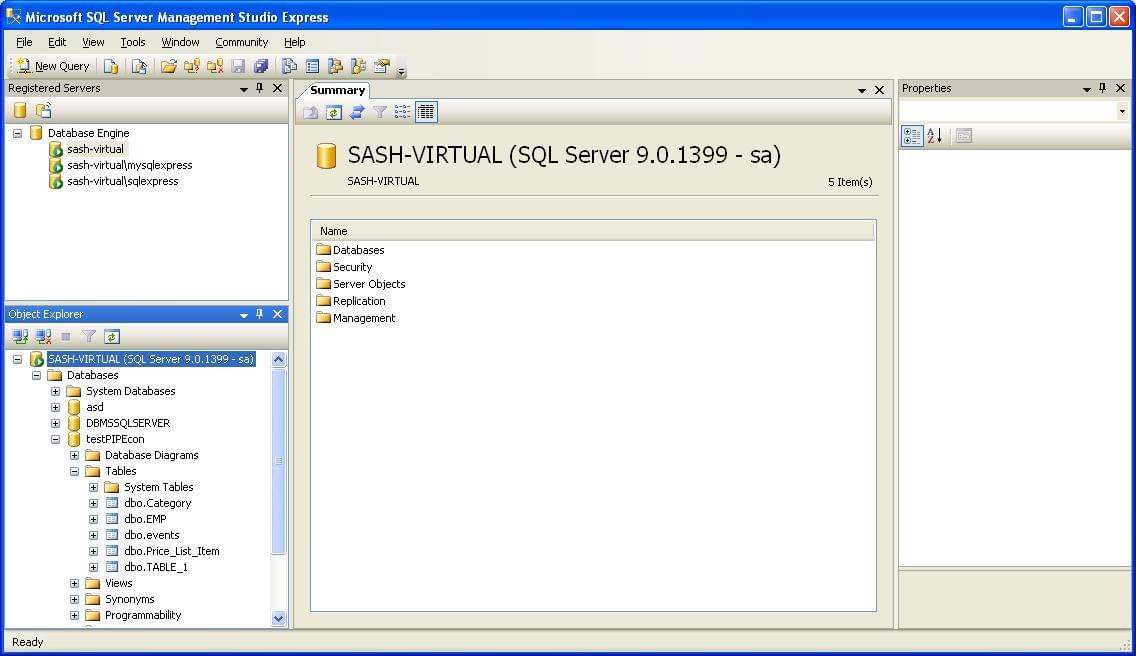Close the Summary document tab
This screenshot has width=1136, height=656.
880,90
